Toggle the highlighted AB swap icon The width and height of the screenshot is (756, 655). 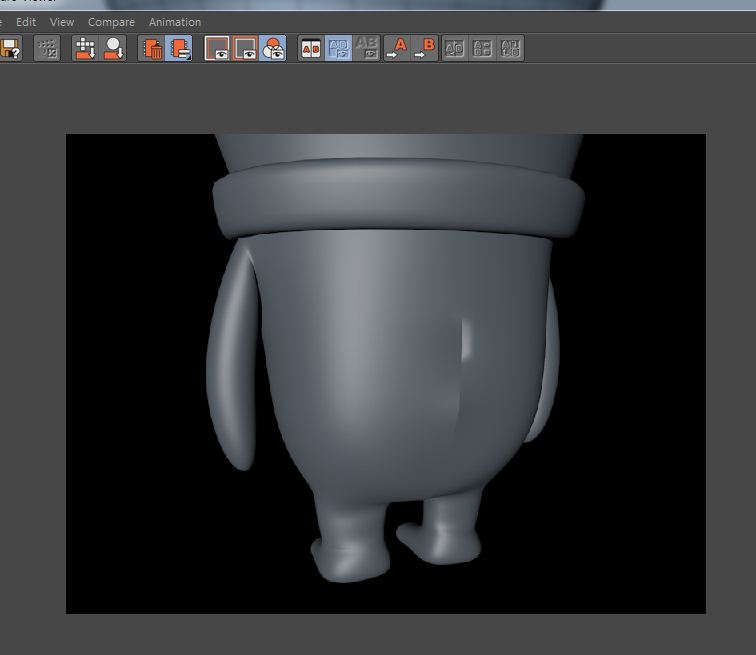tap(338, 48)
